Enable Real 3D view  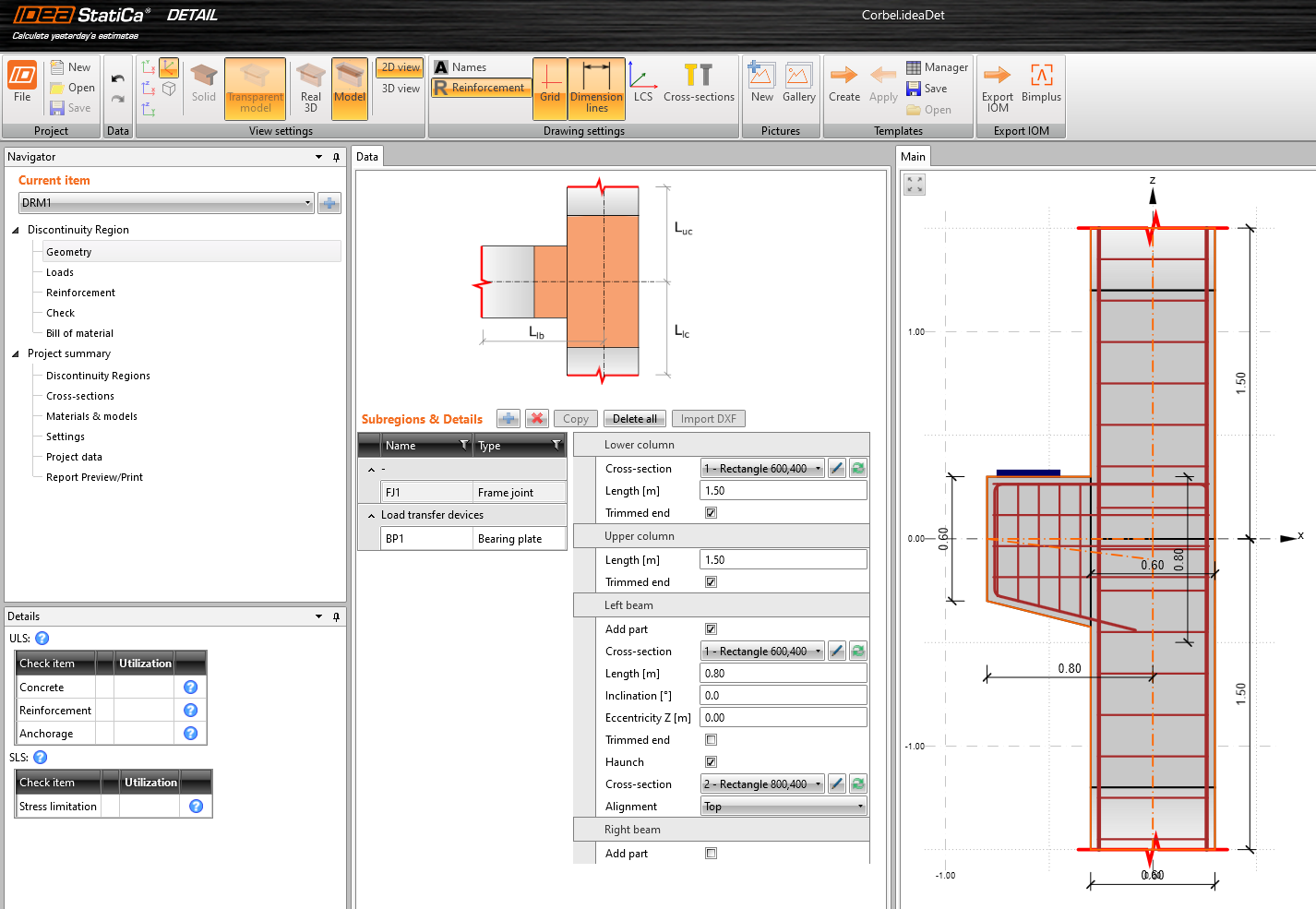(x=309, y=88)
